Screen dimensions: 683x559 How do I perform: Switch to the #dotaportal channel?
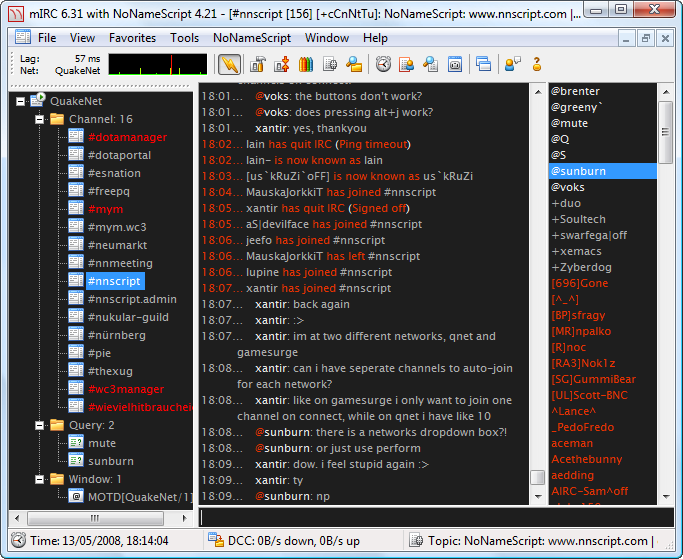[119, 155]
